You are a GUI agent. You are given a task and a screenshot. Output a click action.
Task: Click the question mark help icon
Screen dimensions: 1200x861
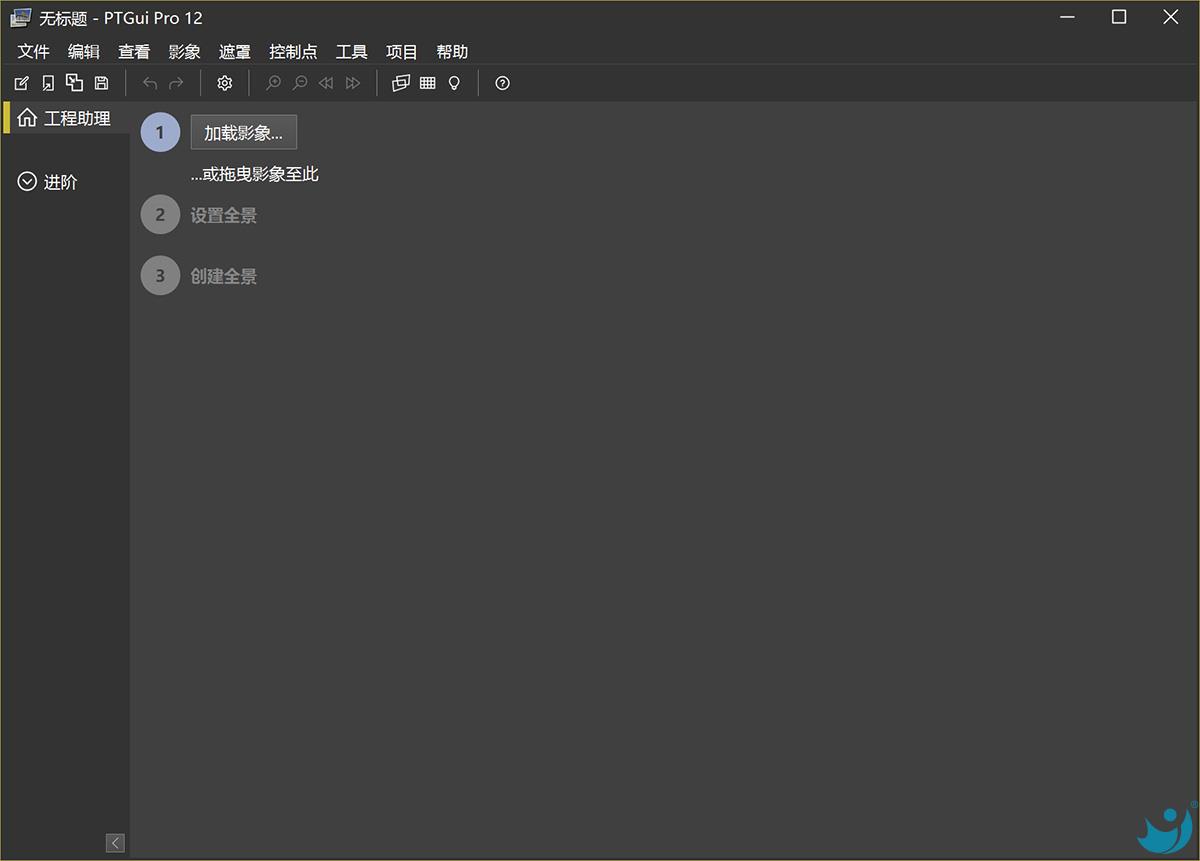pos(503,83)
